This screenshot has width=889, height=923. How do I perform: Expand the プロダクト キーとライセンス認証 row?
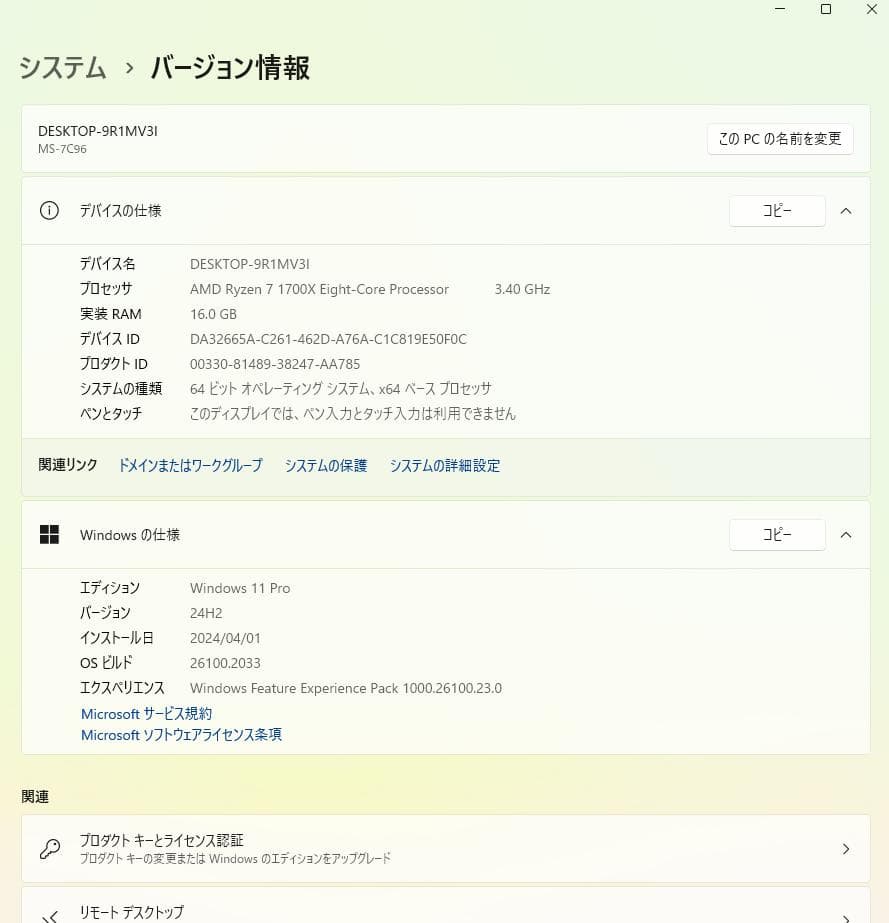(x=846, y=848)
